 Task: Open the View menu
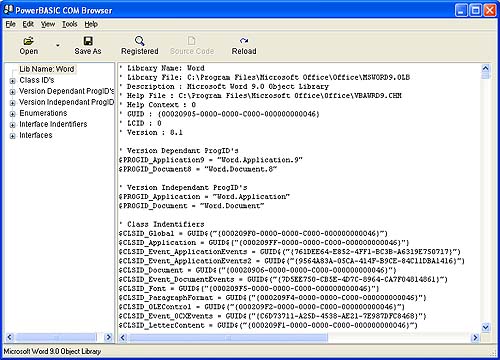(x=48, y=24)
